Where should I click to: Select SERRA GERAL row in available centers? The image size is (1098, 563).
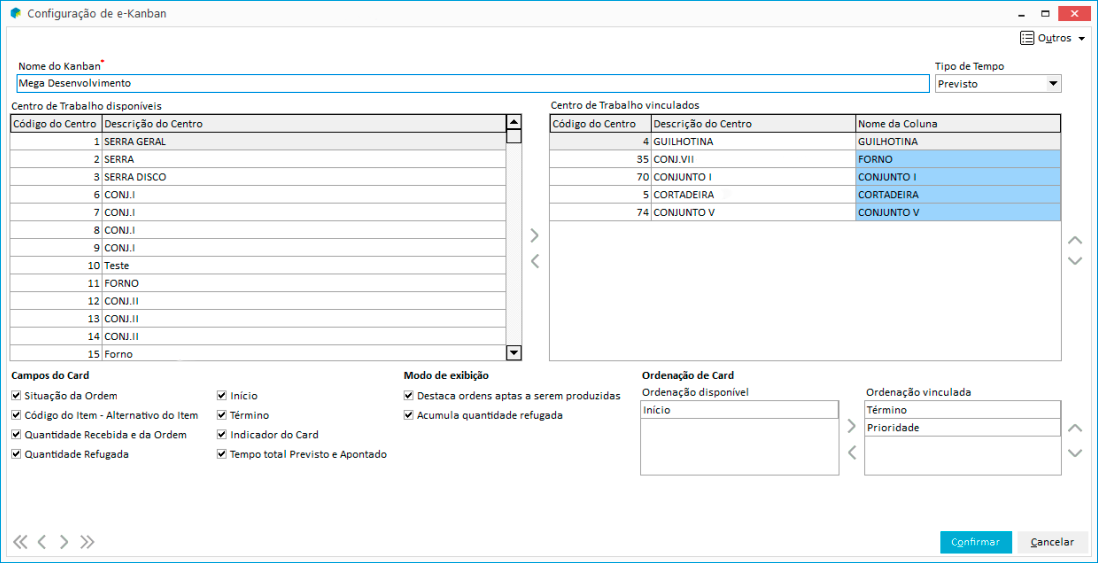[258, 141]
